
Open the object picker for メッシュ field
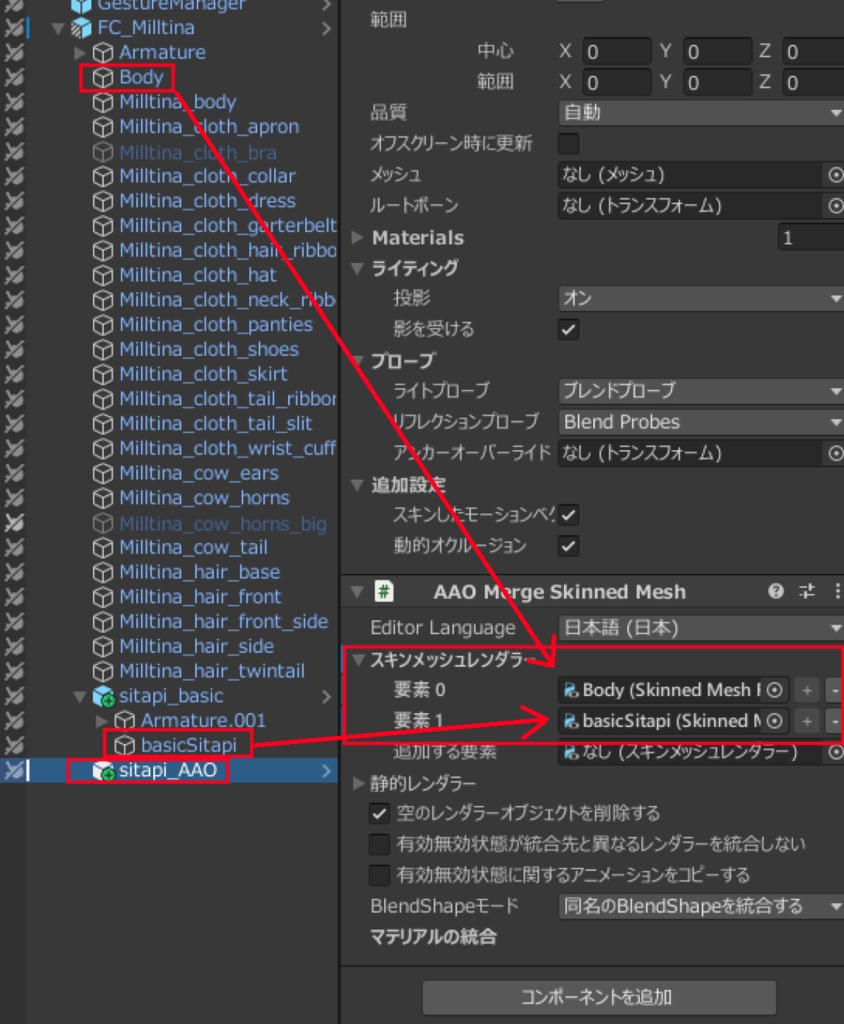point(835,174)
